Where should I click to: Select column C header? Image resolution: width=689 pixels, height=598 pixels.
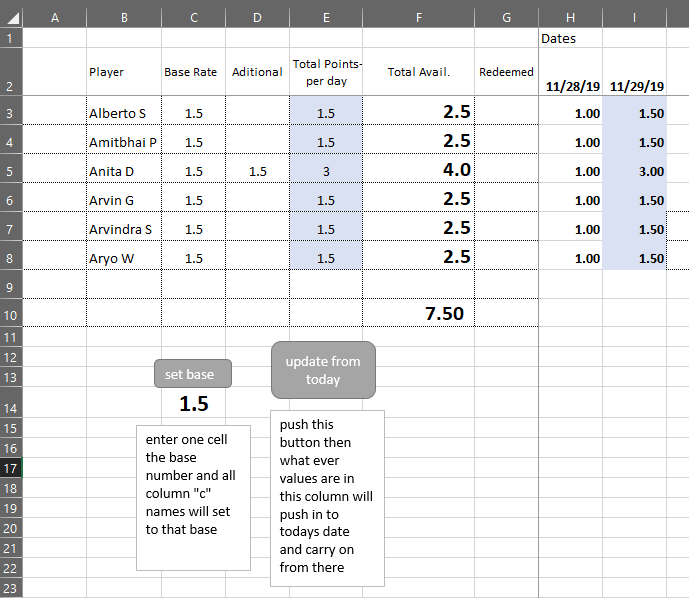coord(193,18)
